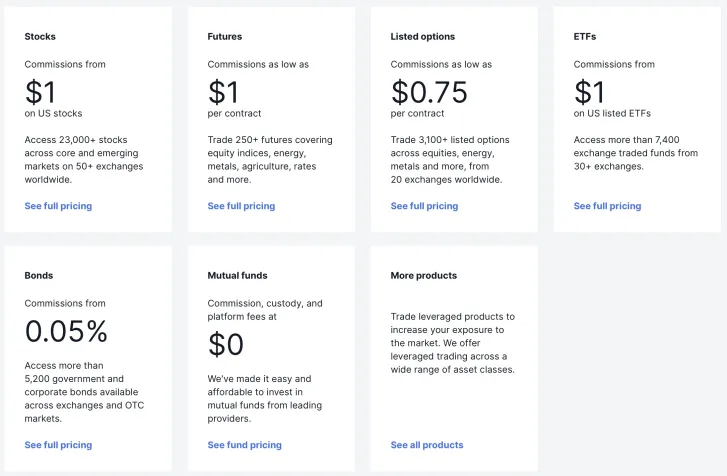Click the leveraged products description text

(x=453, y=343)
